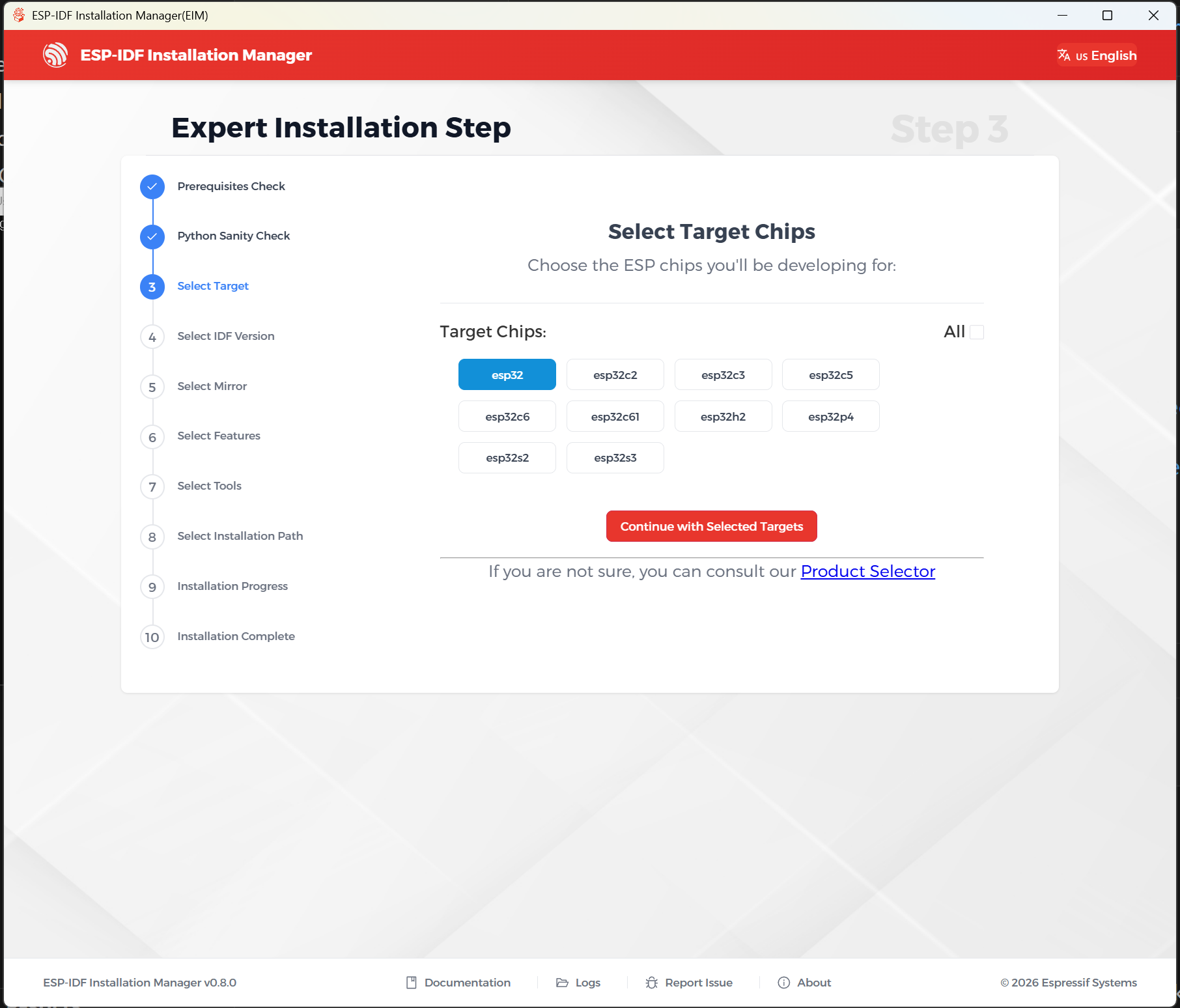
Task: Minimize the EIM window
Action: click(1063, 15)
